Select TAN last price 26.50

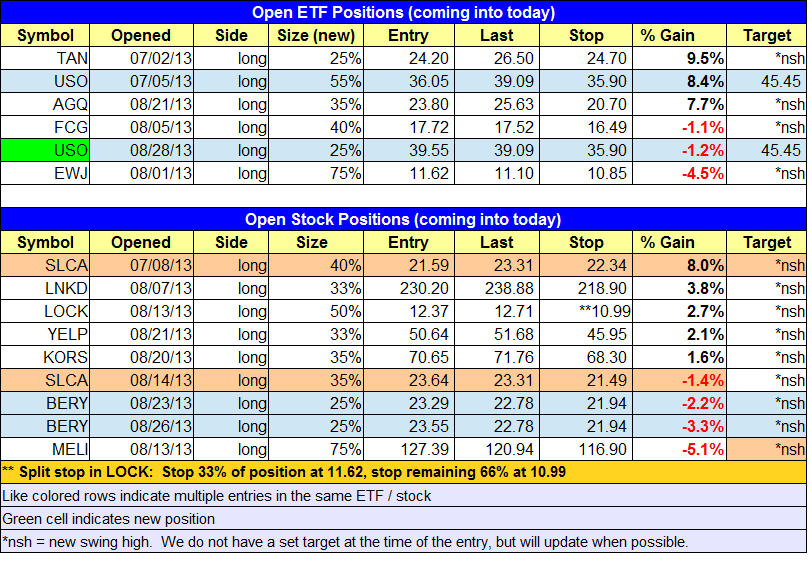click(497, 58)
